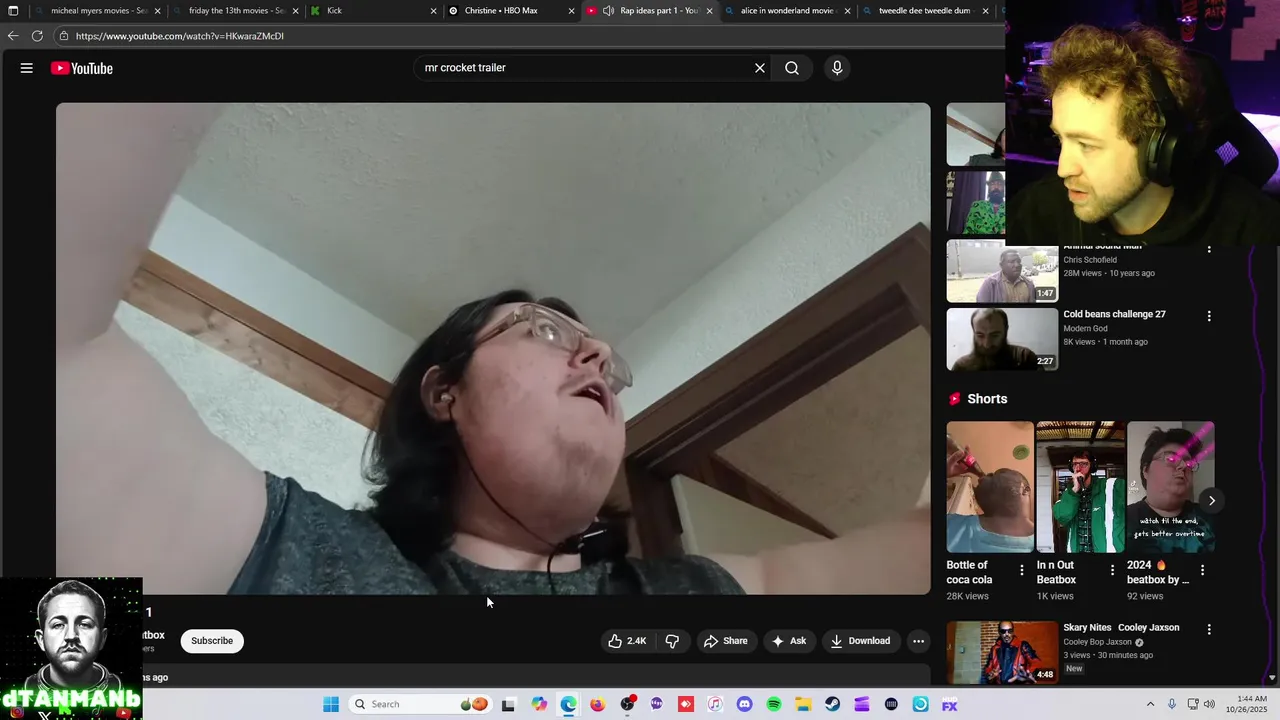This screenshot has height=720, width=1280.
Task: Open Bottle of coca cola short thumbnail
Action: [990, 487]
